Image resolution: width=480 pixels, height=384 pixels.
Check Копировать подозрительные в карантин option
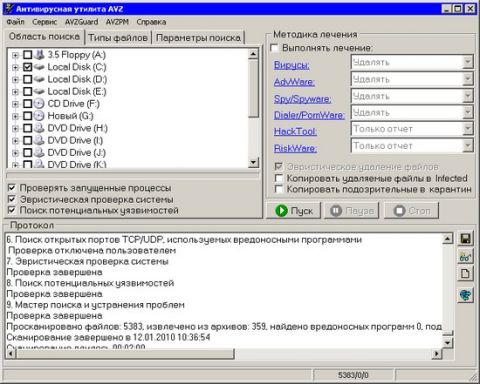point(278,189)
